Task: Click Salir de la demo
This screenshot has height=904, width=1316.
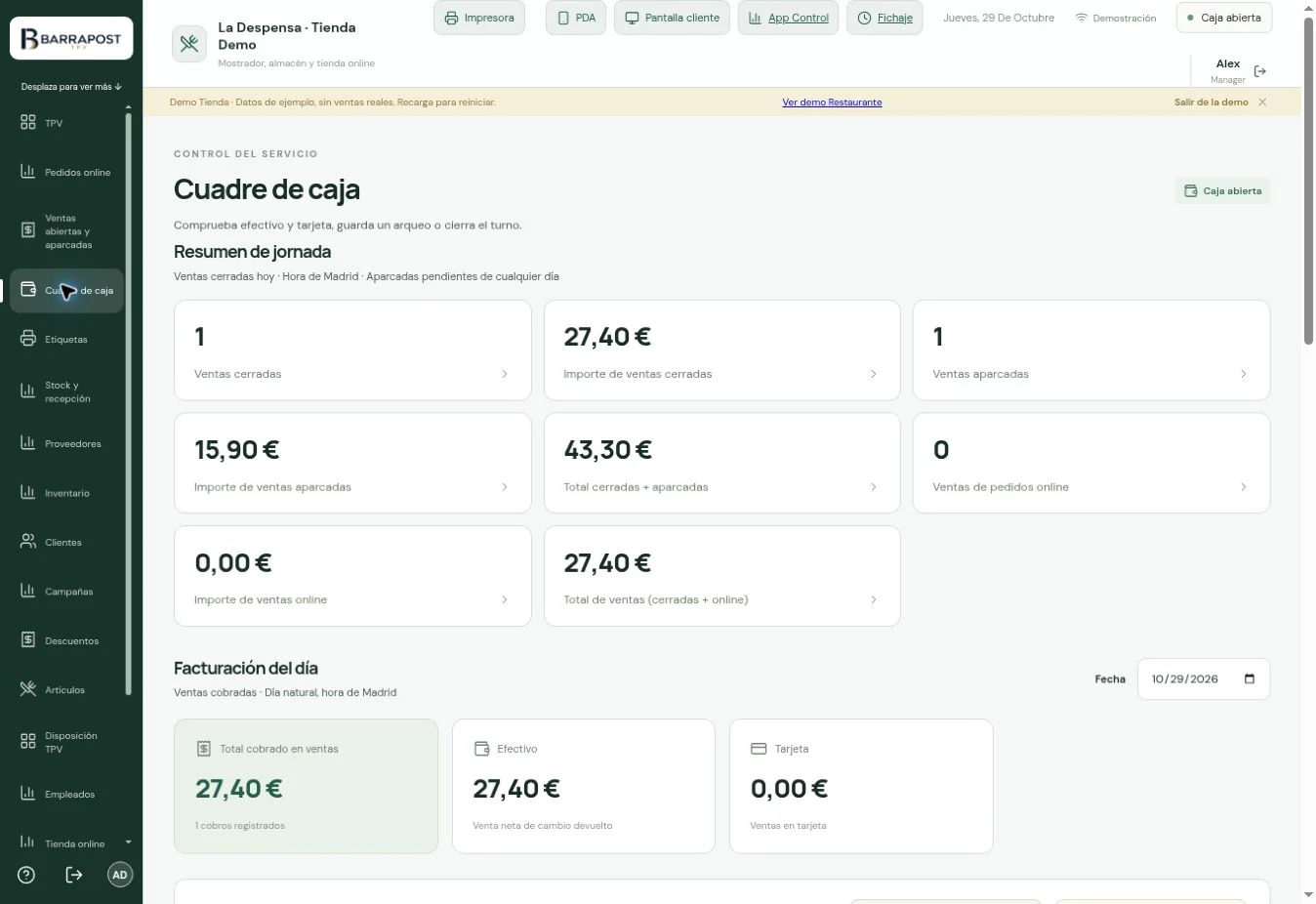Action: tap(1211, 103)
